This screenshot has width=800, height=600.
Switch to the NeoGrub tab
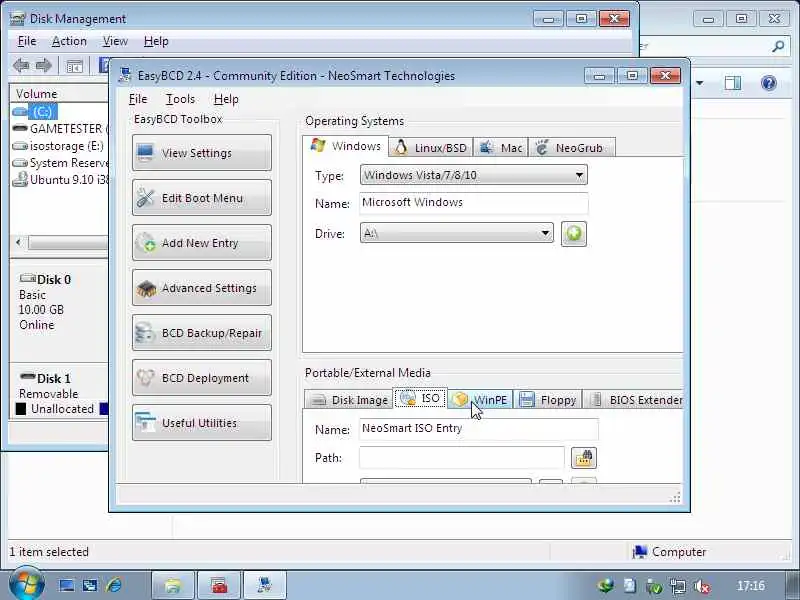[x=571, y=147]
